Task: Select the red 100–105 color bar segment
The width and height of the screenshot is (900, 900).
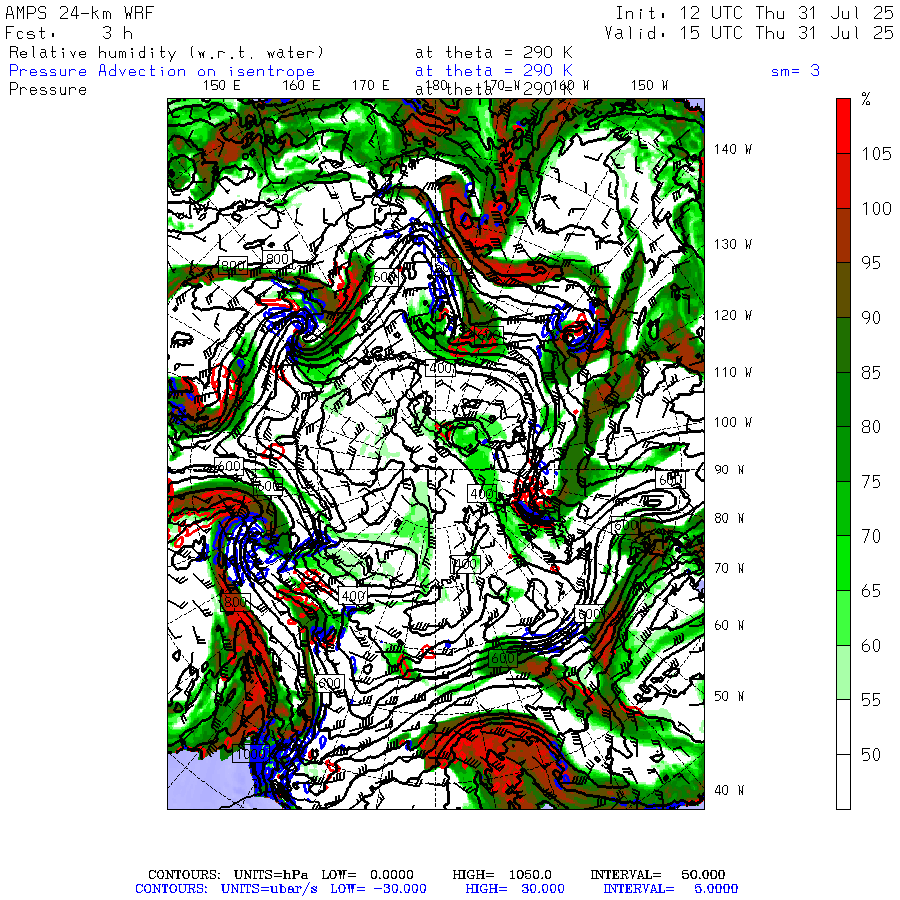Action: point(843,181)
